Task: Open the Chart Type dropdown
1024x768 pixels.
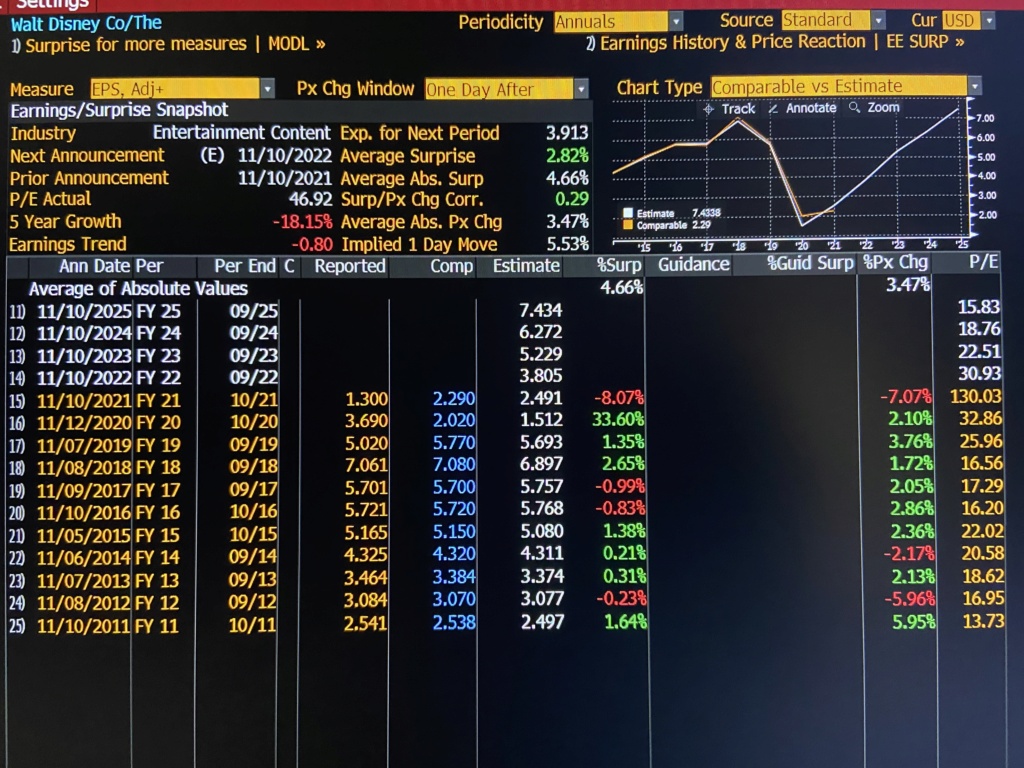Action: tap(846, 86)
